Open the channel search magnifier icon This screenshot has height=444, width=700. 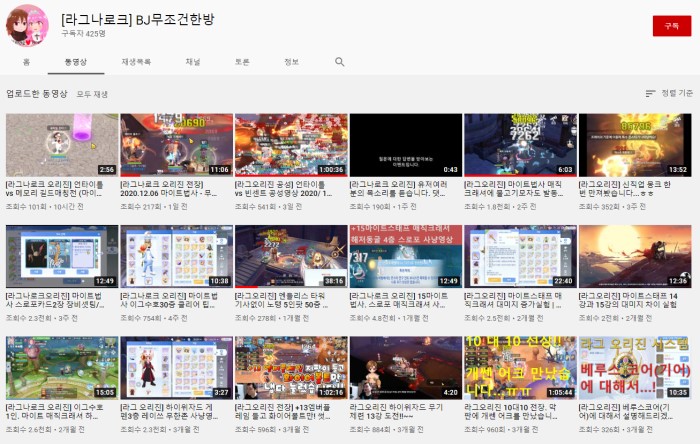tap(340, 62)
